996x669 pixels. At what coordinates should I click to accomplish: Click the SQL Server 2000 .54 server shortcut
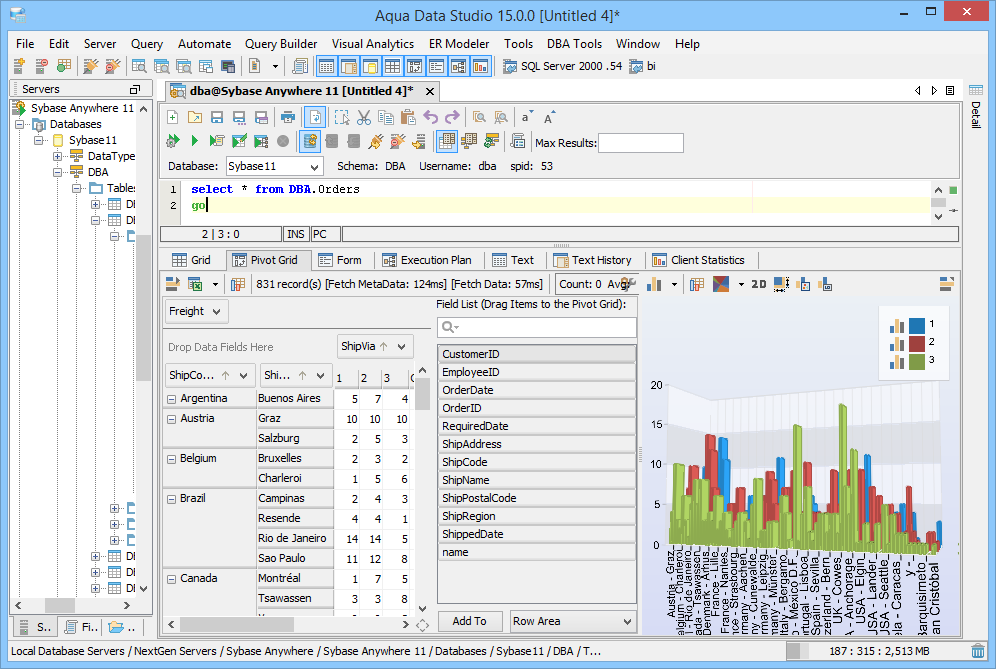tap(563, 66)
